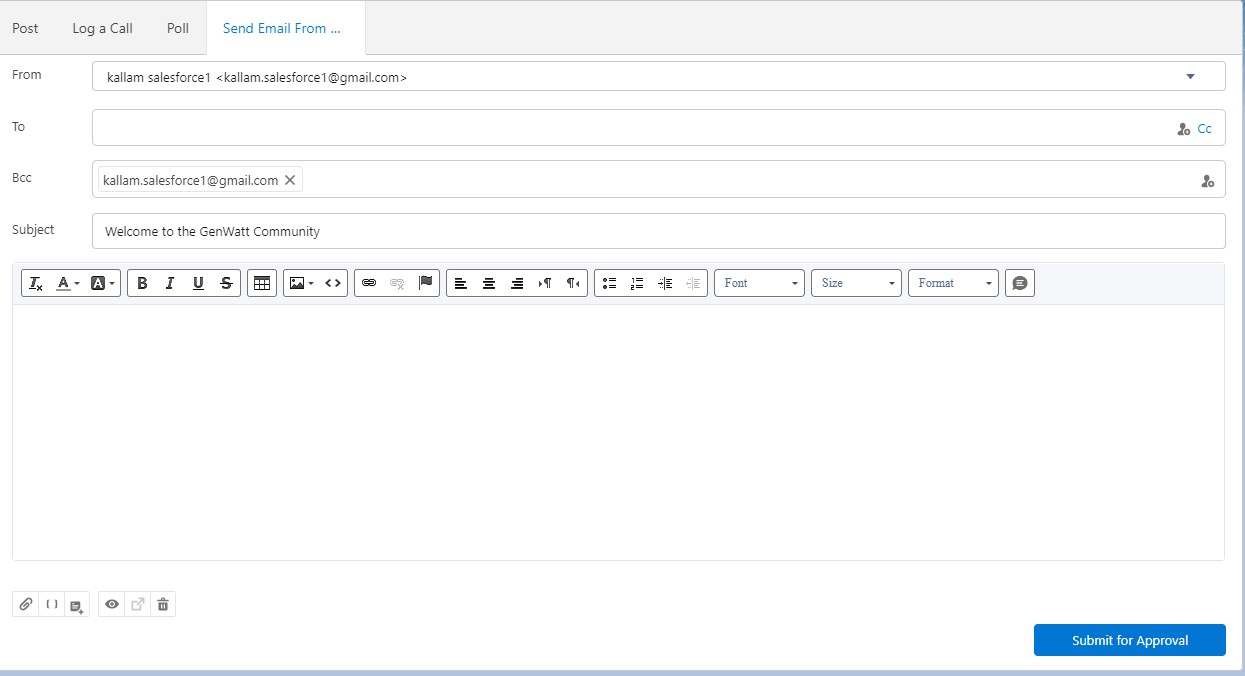The width and height of the screenshot is (1245, 676).
Task: Click the source code snippet icon
Action: point(333,283)
